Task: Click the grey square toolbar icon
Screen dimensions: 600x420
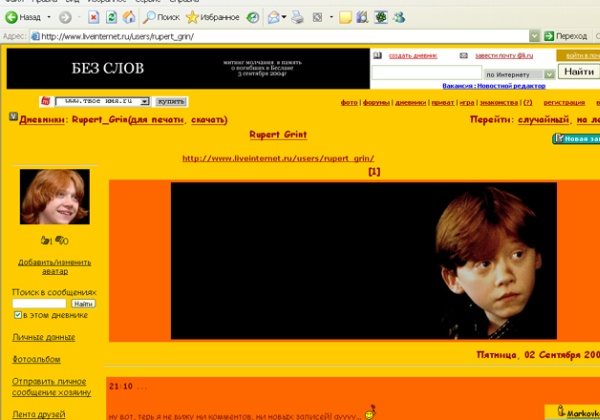Action: click(317, 17)
